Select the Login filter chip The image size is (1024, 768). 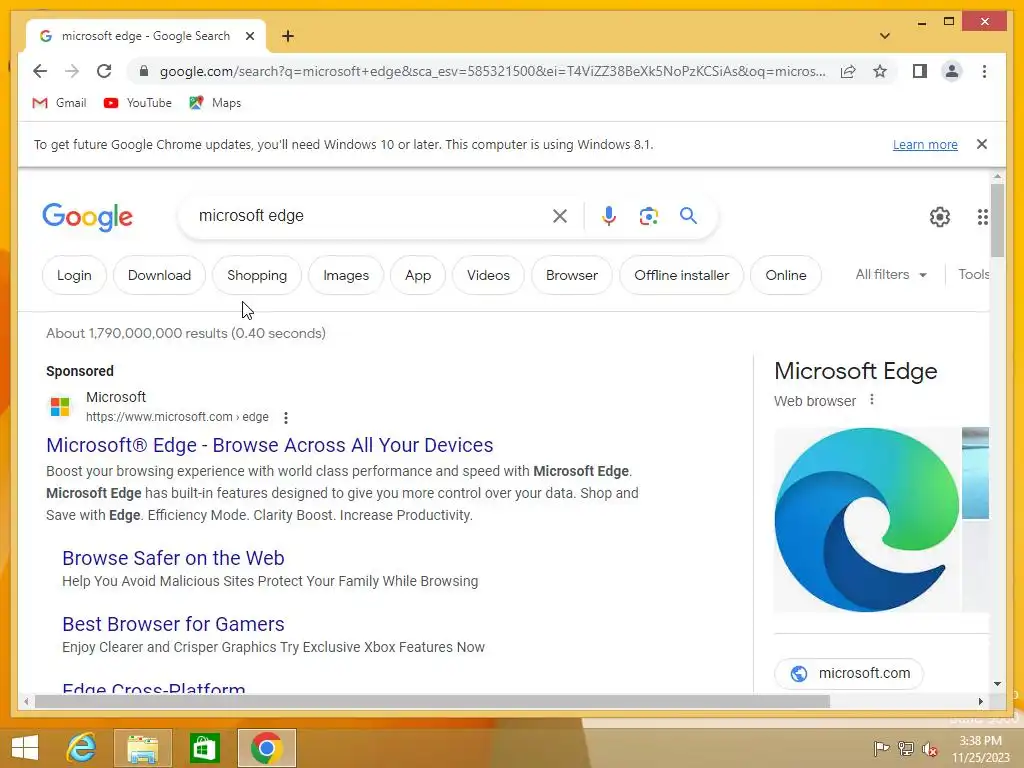(x=74, y=275)
